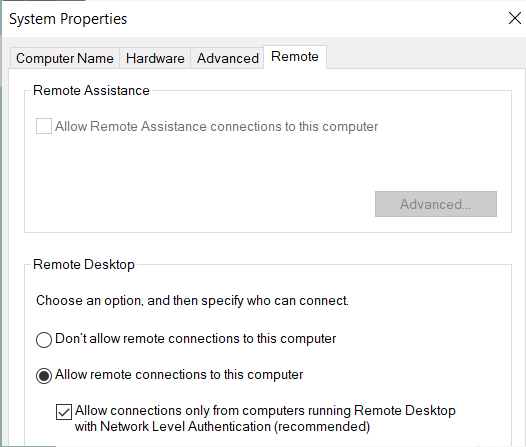Click the Don't allow remote connections label text

point(196,339)
